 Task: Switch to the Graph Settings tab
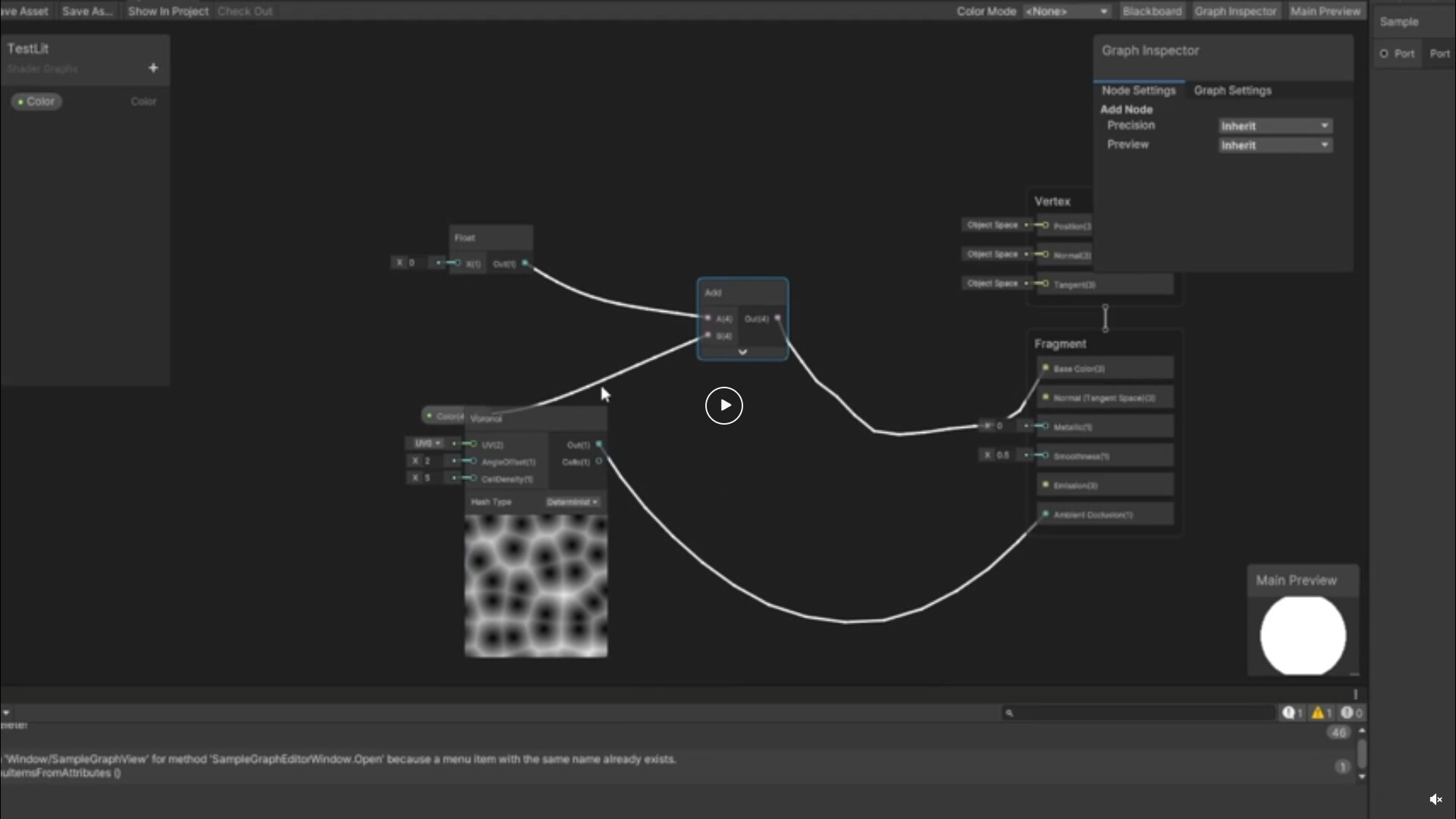click(x=1232, y=90)
